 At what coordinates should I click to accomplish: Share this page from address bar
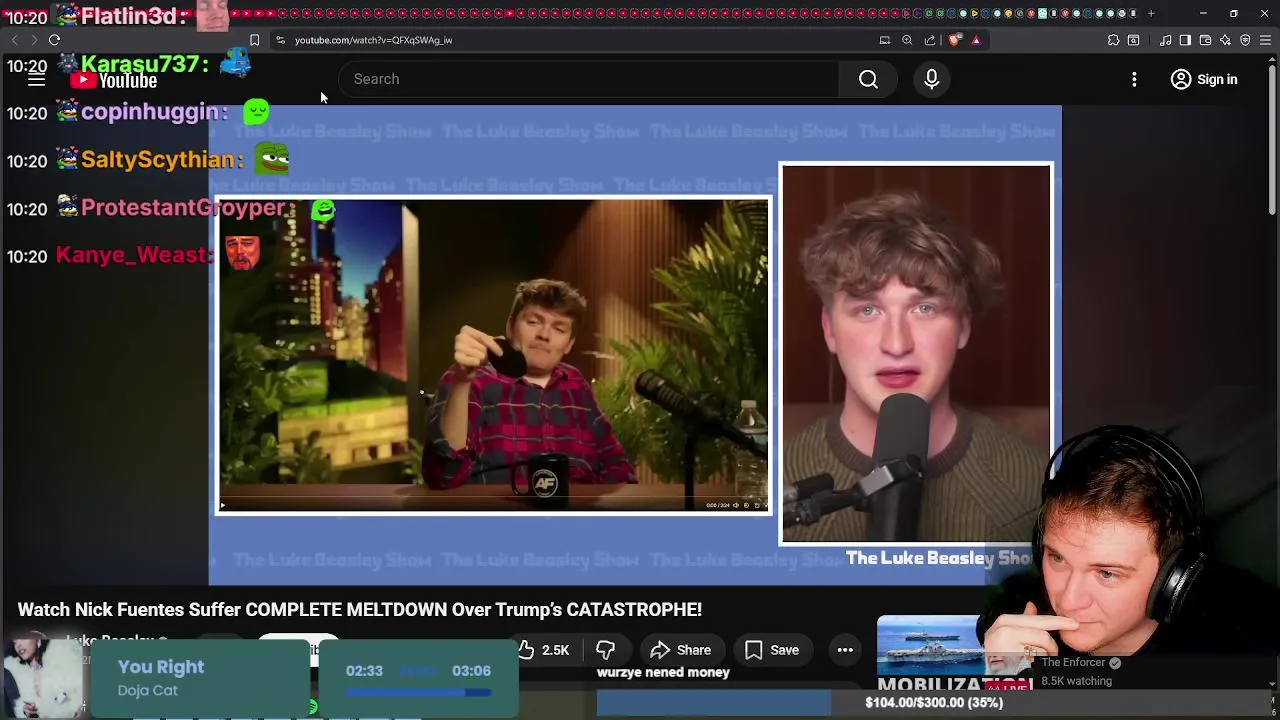tap(930, 40)
